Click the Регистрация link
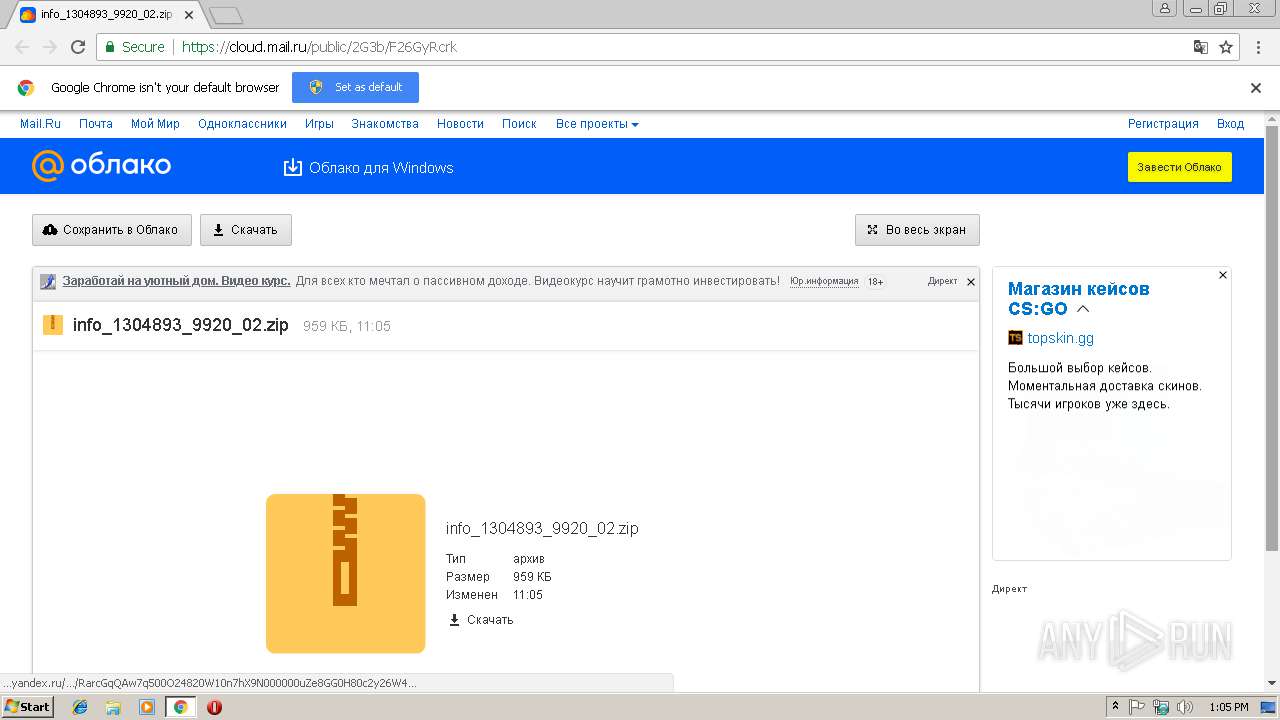The height and width of the screenshot is (720, 1280). coord(1163,124)
